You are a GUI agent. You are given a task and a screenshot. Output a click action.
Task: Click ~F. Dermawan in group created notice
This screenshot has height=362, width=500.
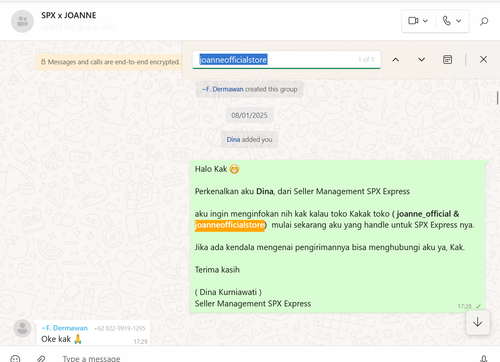[223, 89]
